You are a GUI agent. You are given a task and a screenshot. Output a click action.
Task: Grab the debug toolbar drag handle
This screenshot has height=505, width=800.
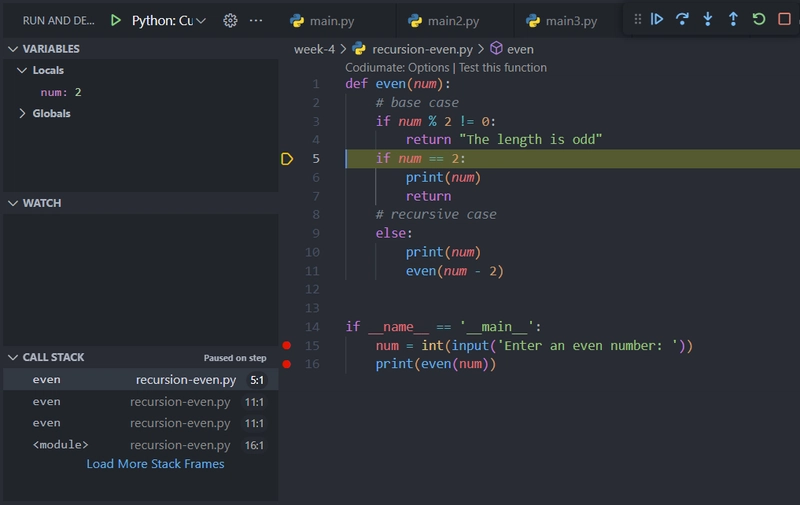(x=638, y=19)
